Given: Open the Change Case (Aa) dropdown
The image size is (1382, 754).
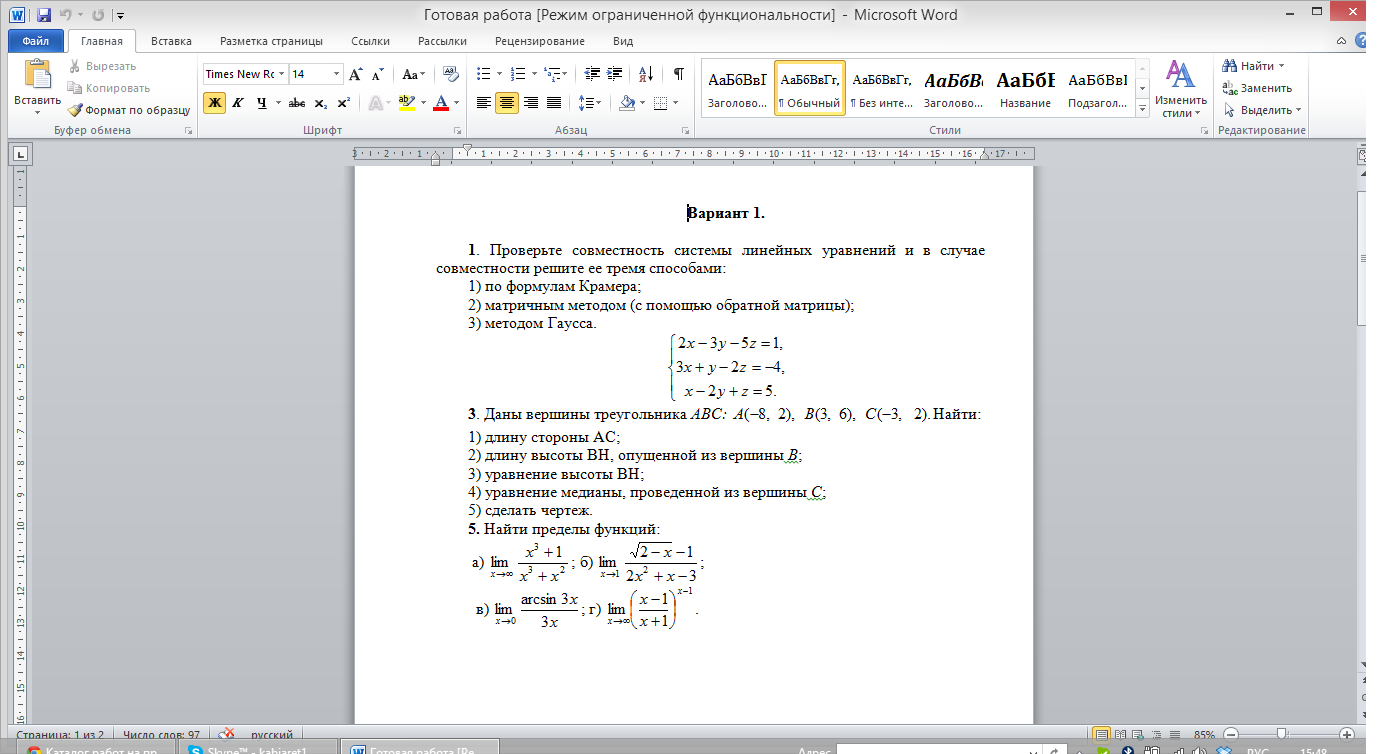Looking at the screenshot, I should click(413, 74).
